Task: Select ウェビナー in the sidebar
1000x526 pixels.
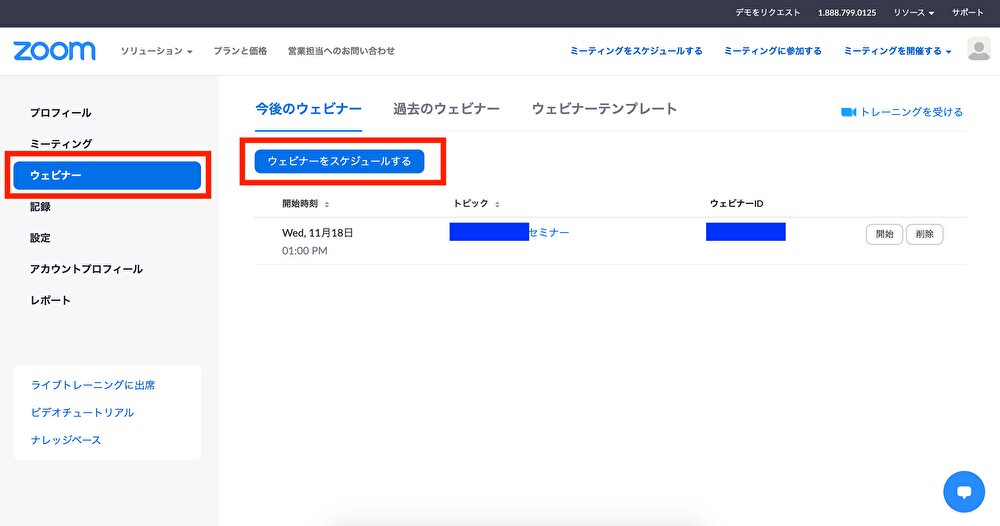Action: coord(107,175)
